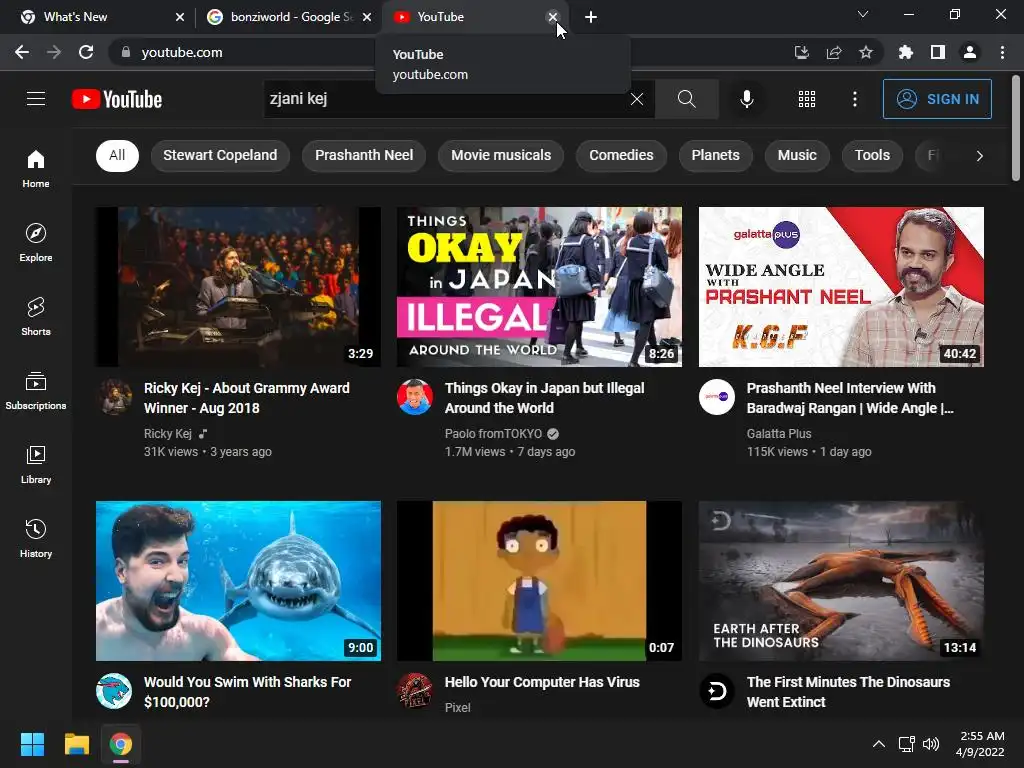The width and height of the screenshot is (1024, 768).
Task: Click the magnifying glass search button
Action: [686, 99]
